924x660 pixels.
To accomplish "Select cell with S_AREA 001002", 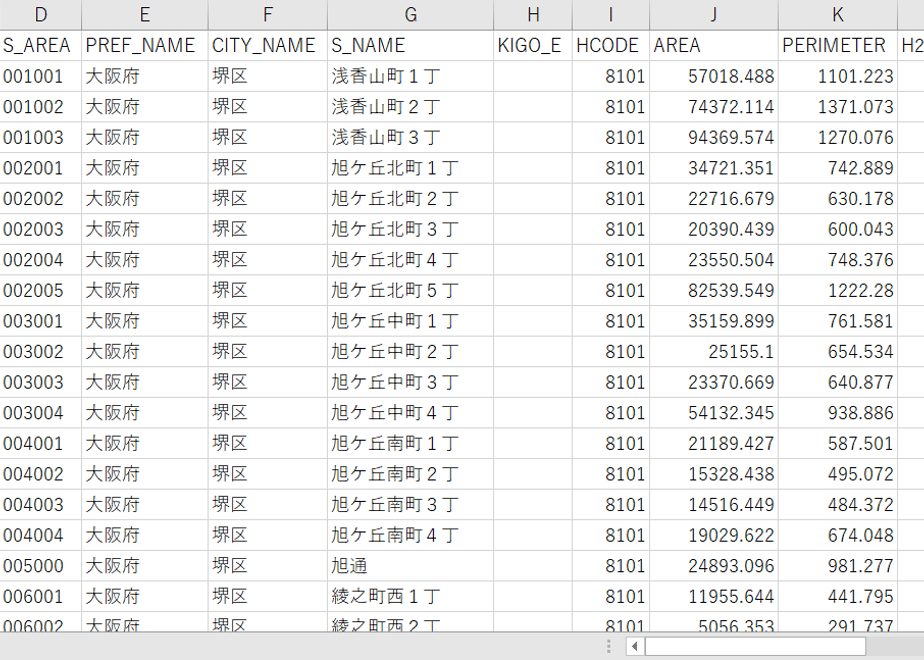I will pyautogui.click(x=41, y=107).
